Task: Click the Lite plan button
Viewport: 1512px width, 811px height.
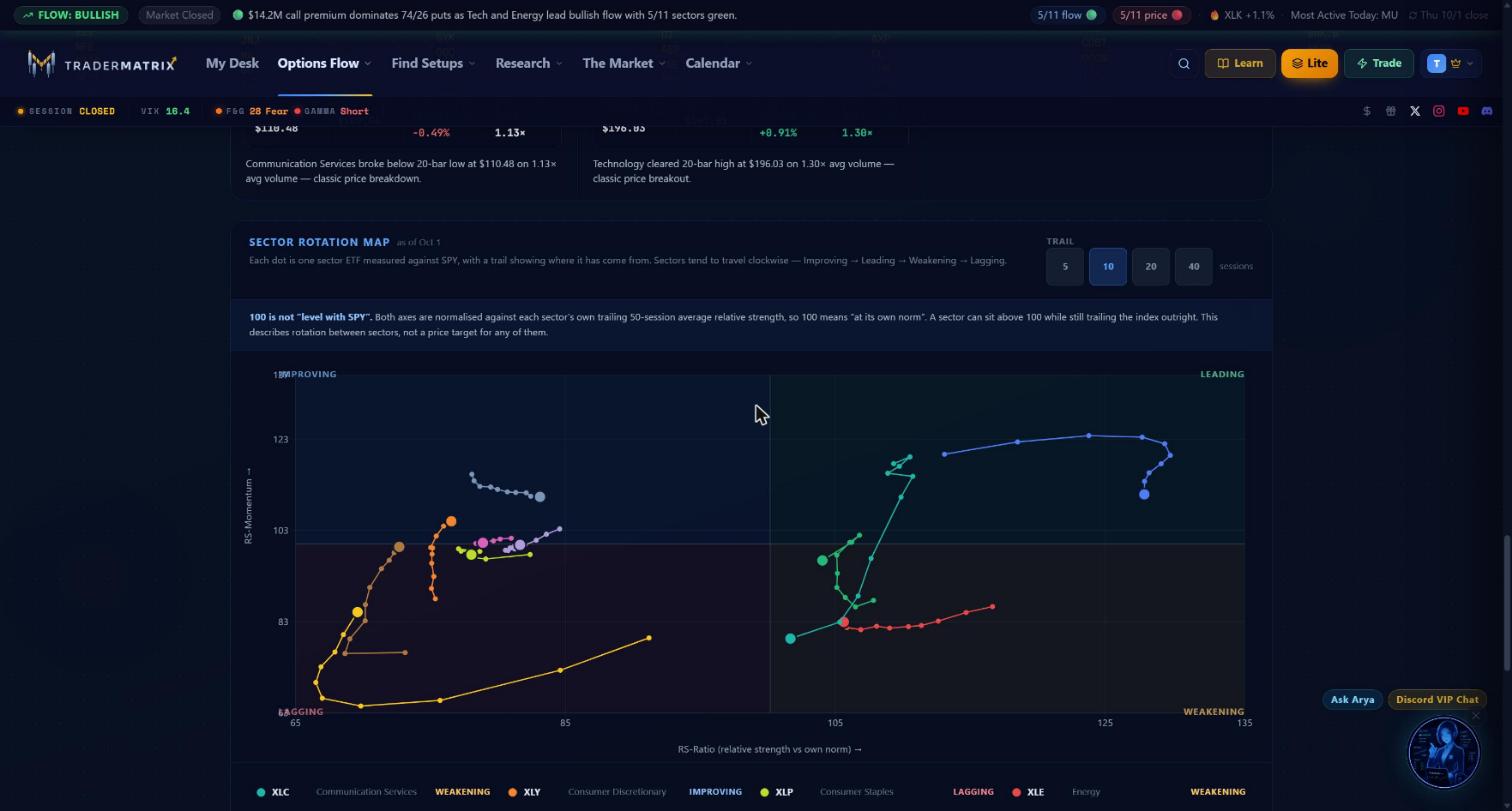Action: 1309,63
